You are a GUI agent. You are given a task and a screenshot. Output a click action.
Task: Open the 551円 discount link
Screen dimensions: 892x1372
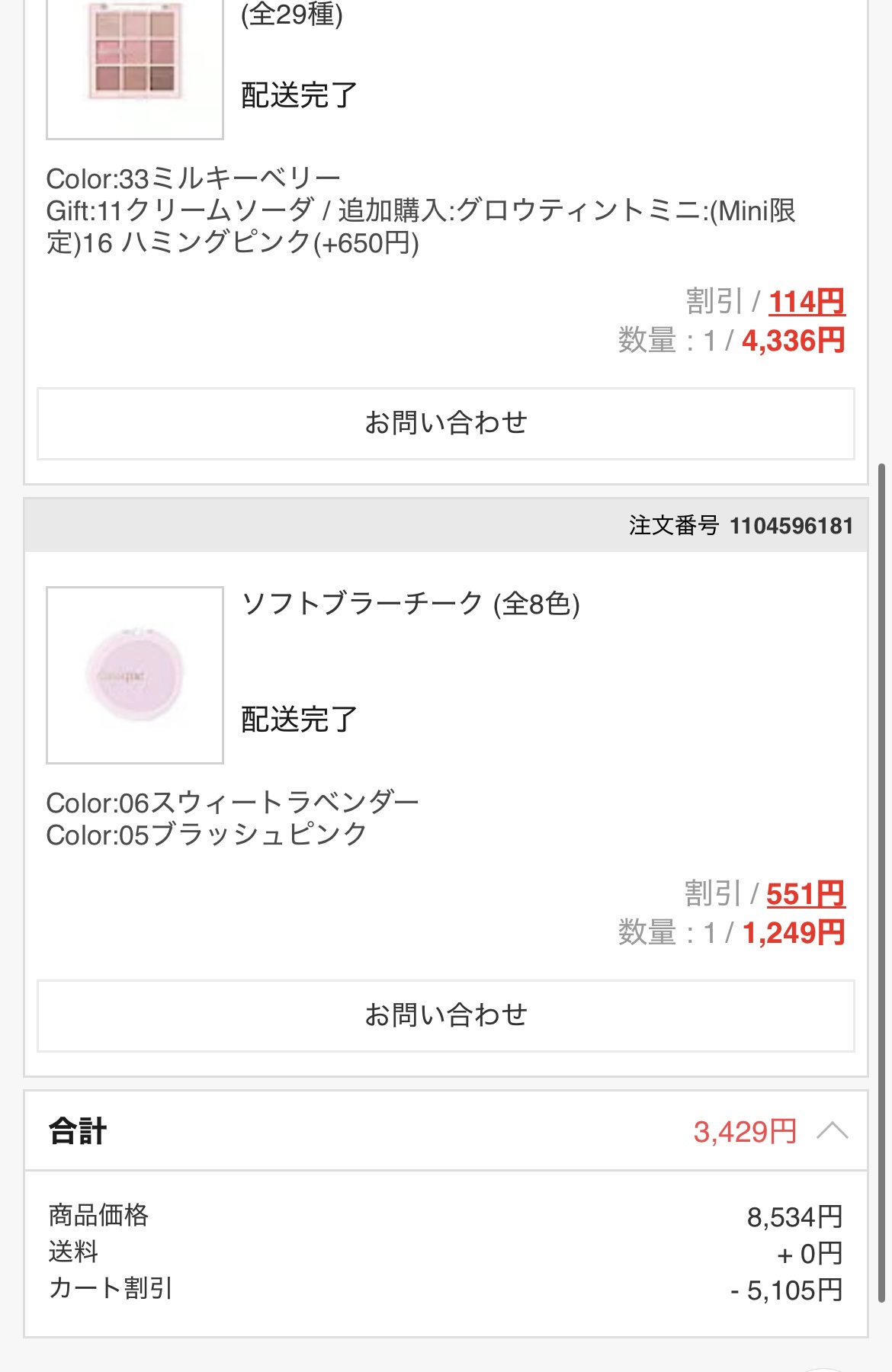[806, 894]
